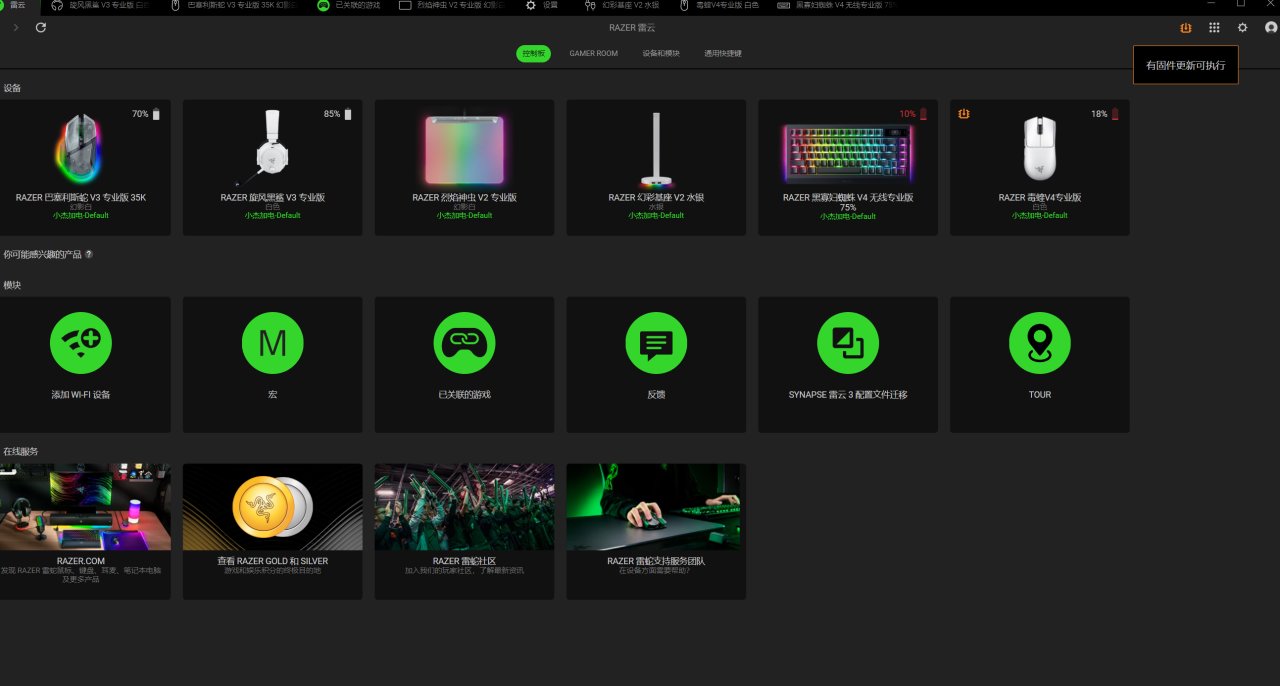The image size is (1280, 686).
Task: Click the keyboard icon on the 黑寡妇蜘蛛 V4 tab
Action: [783, 5]
